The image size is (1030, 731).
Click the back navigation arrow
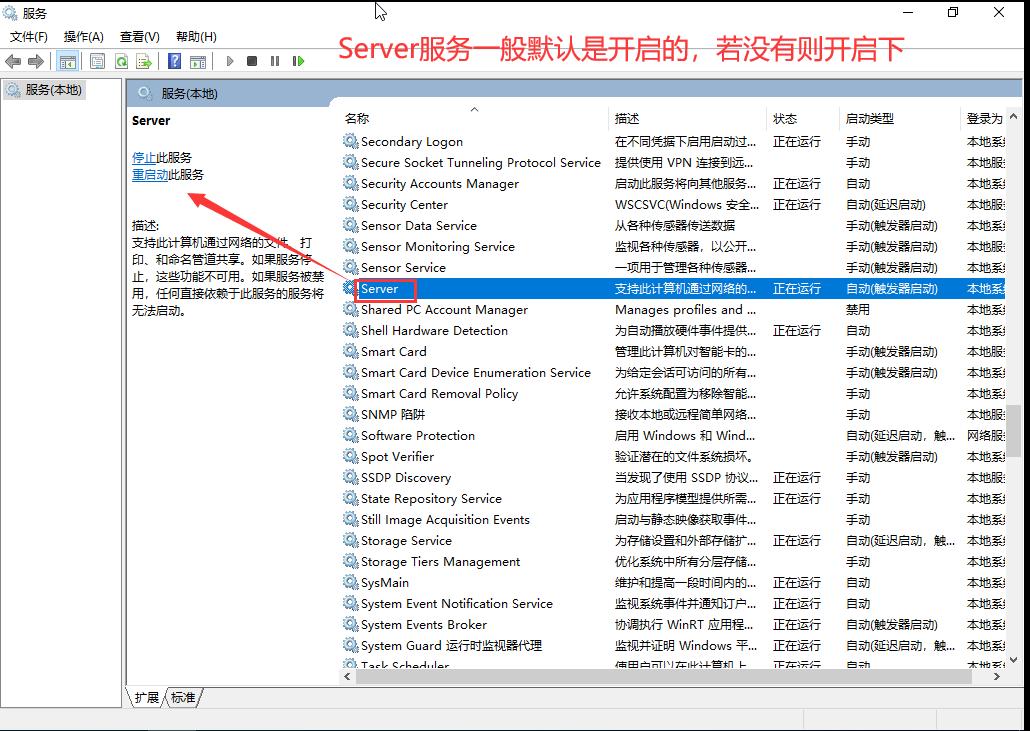pyautogui.click(x=14, y=61)
